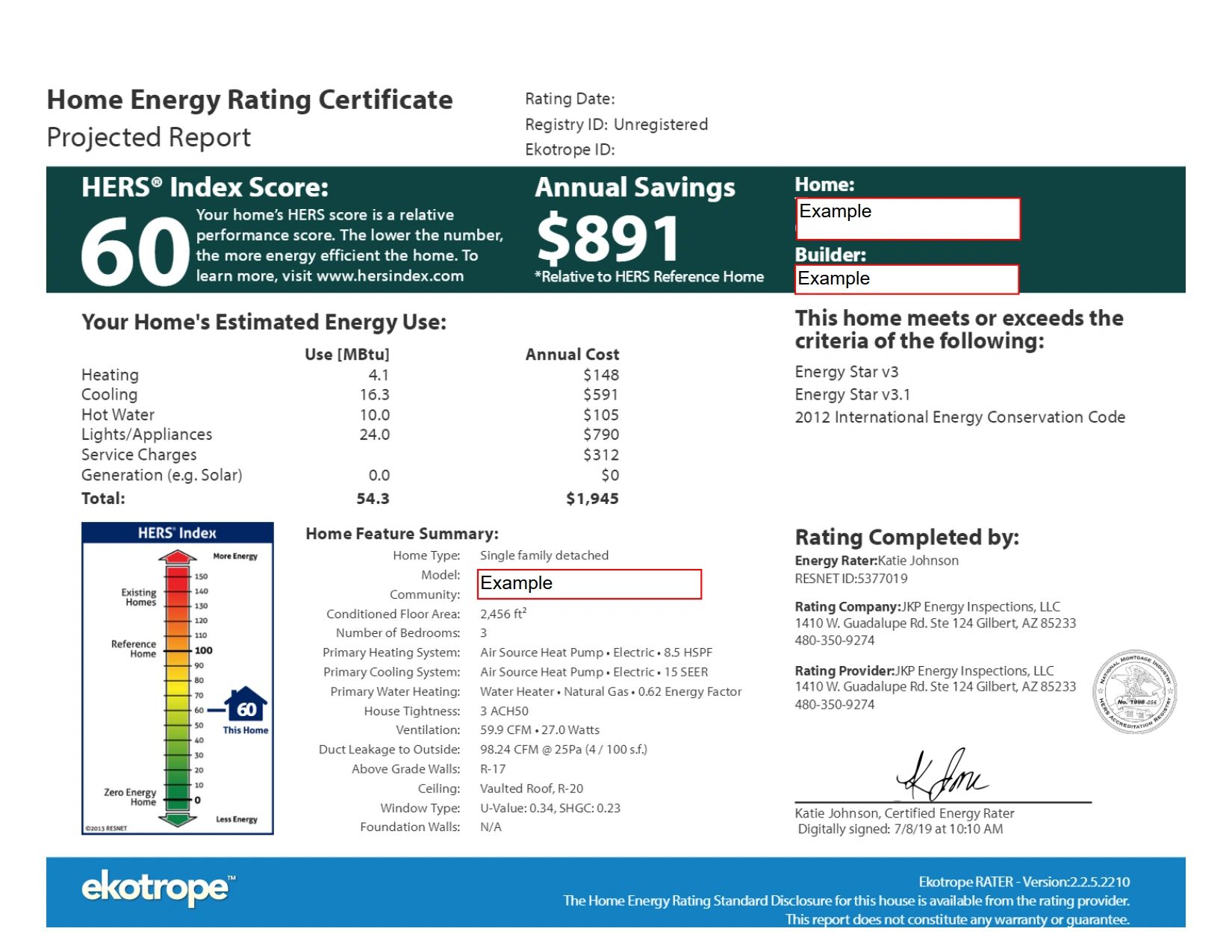Click the 2012 International Energy Conservation Code text
This screenshot has width=1232, height=952.
pyautogui.click(x=959, y=417)
